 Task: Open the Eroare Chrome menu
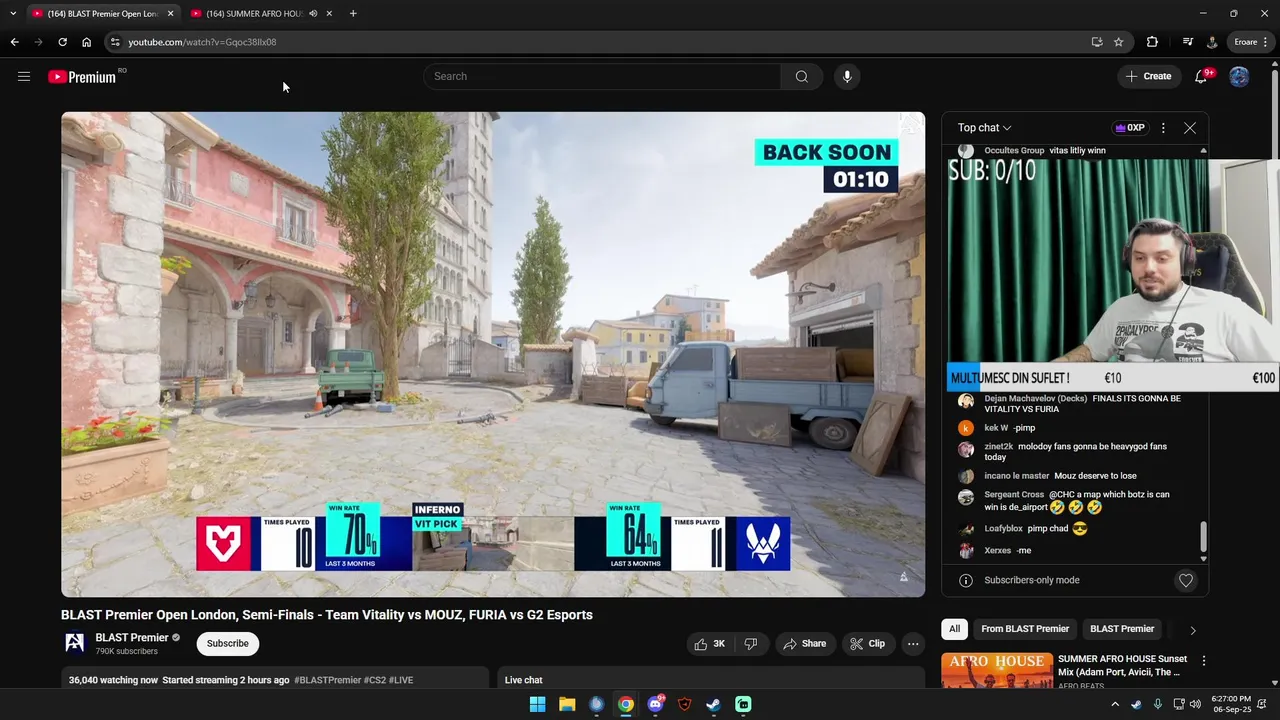(x=1252, y=42)
